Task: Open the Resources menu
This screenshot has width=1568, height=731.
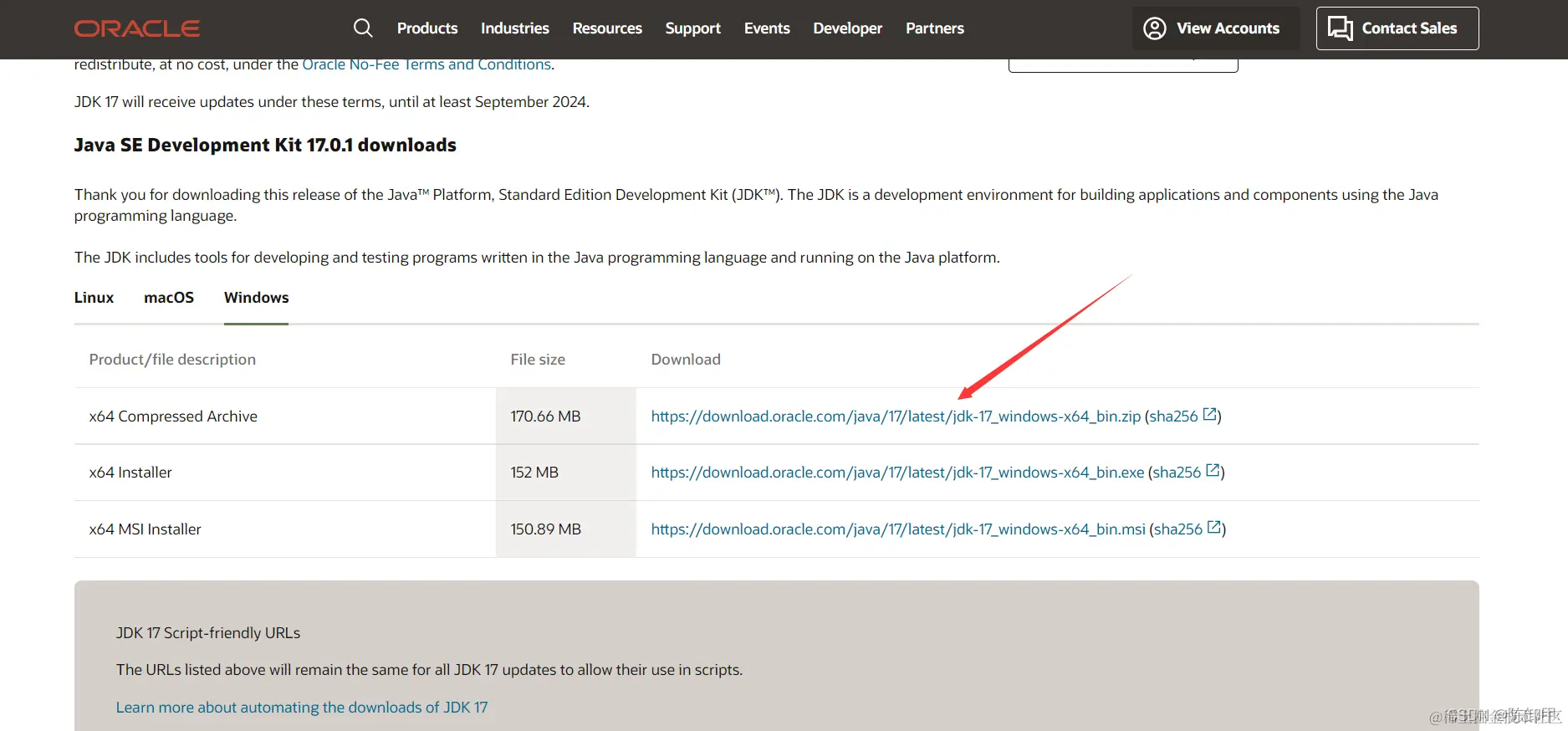Action: [x=607, y=28]
